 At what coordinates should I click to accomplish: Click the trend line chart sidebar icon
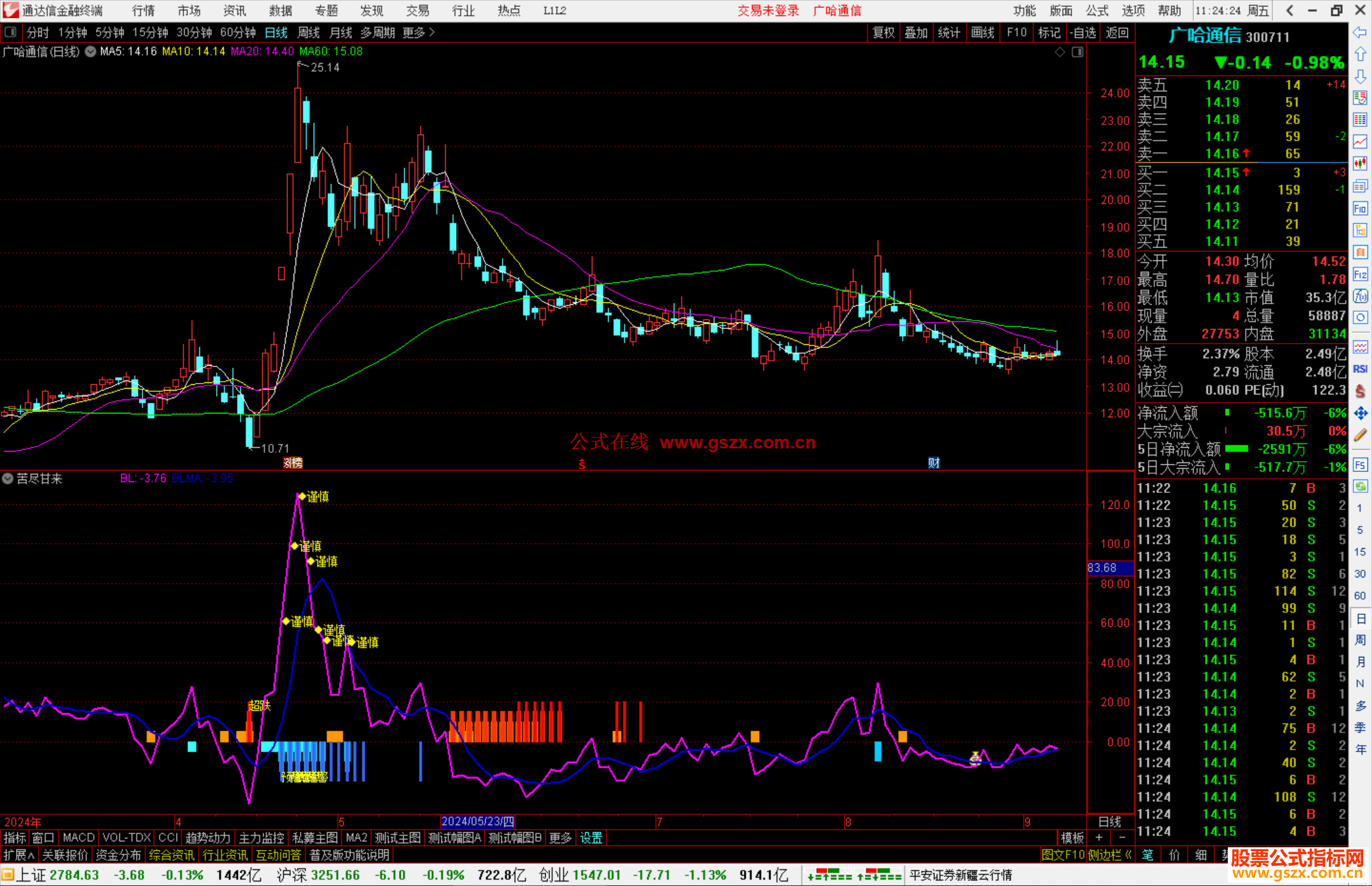[1360, 142]
